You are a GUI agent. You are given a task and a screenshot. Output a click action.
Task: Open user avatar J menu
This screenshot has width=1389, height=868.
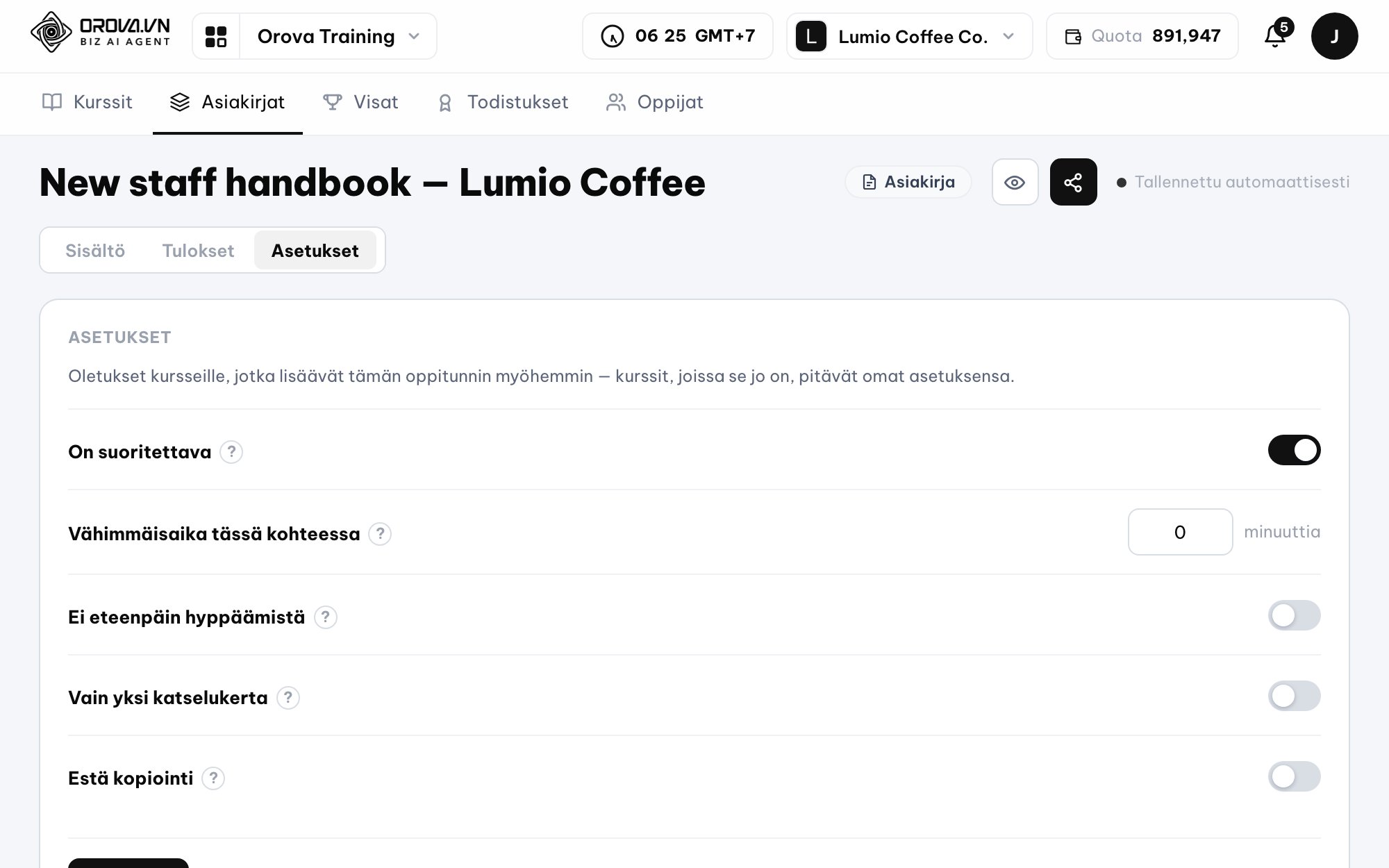click(1334, 36)
